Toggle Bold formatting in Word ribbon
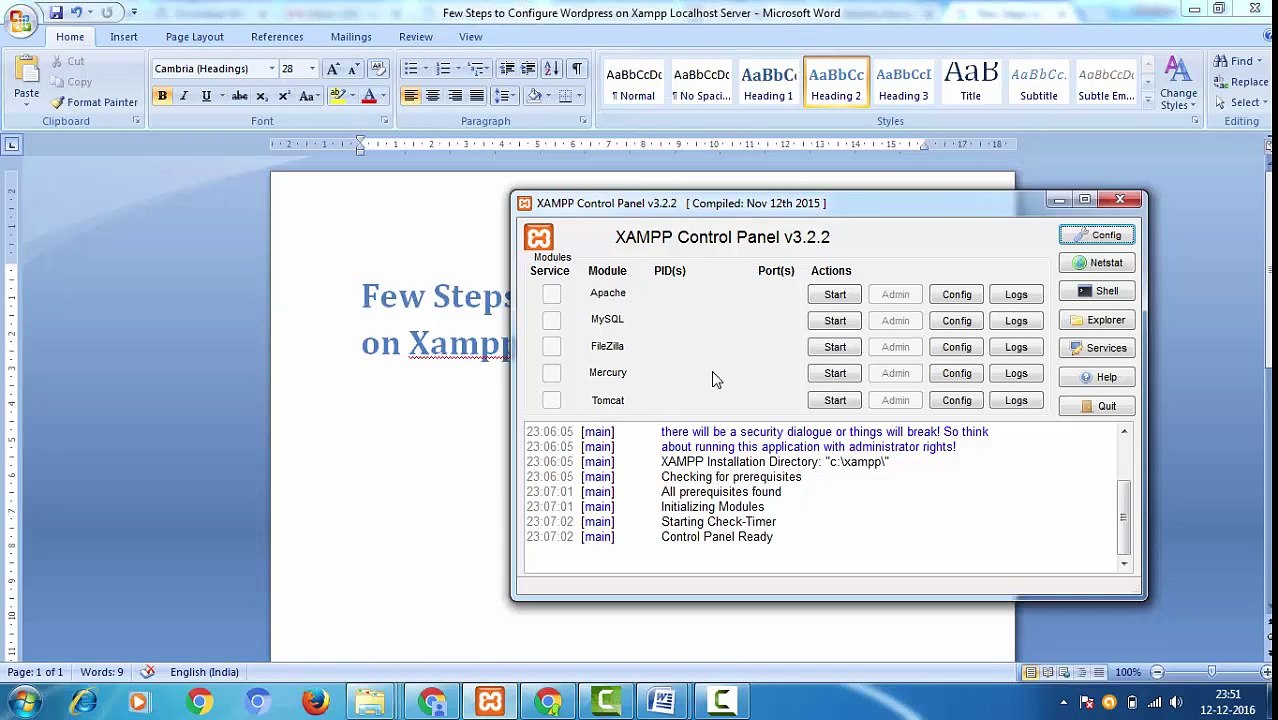1278x720 pixels. pyautogui.click(x=162, y=96)
